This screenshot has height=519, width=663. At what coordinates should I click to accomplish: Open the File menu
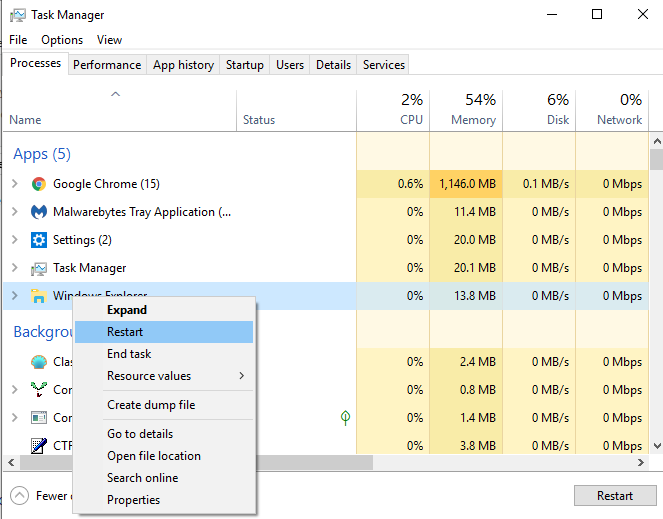[x=18, y=40]
